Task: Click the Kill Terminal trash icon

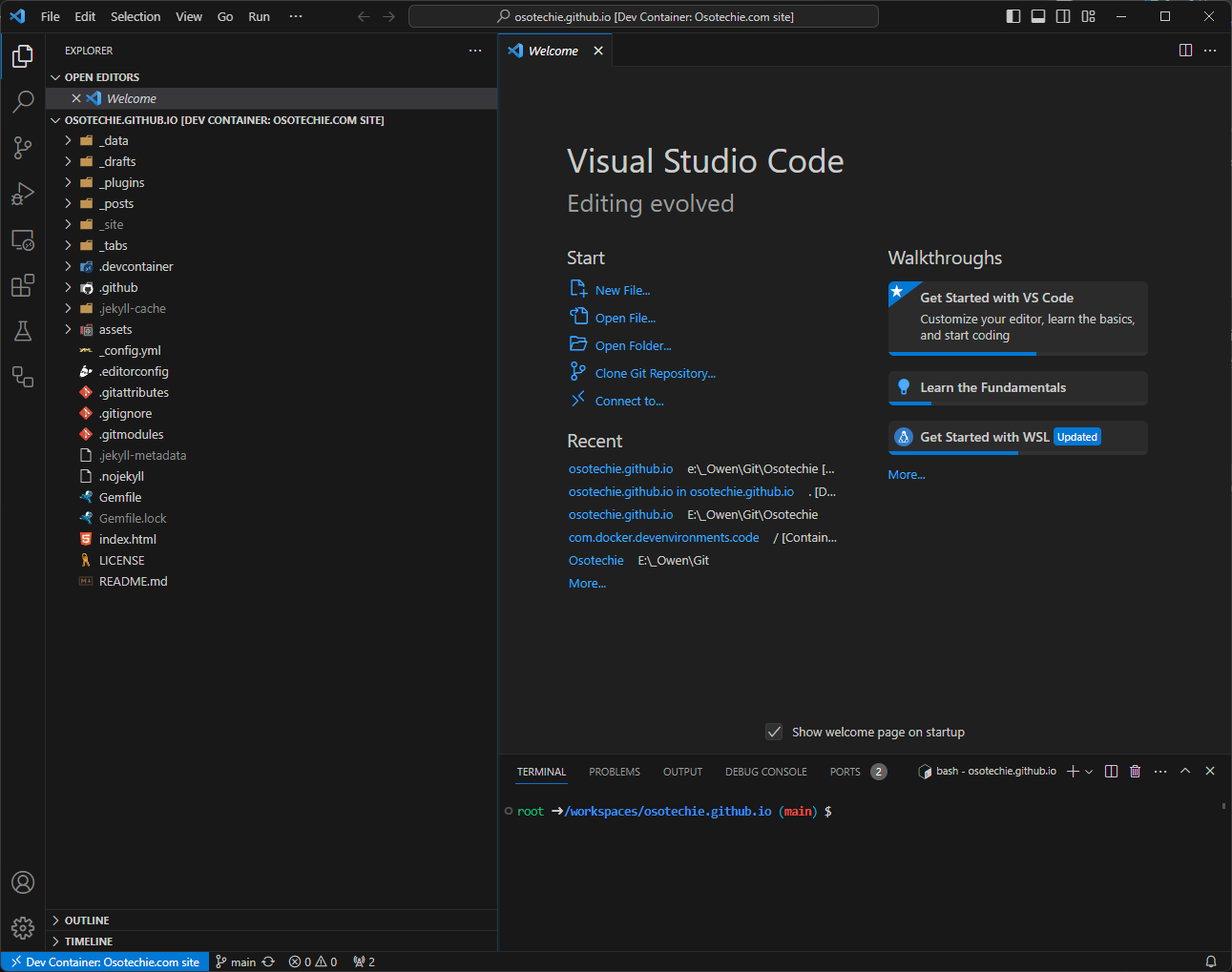Action: click(1135, 772)
